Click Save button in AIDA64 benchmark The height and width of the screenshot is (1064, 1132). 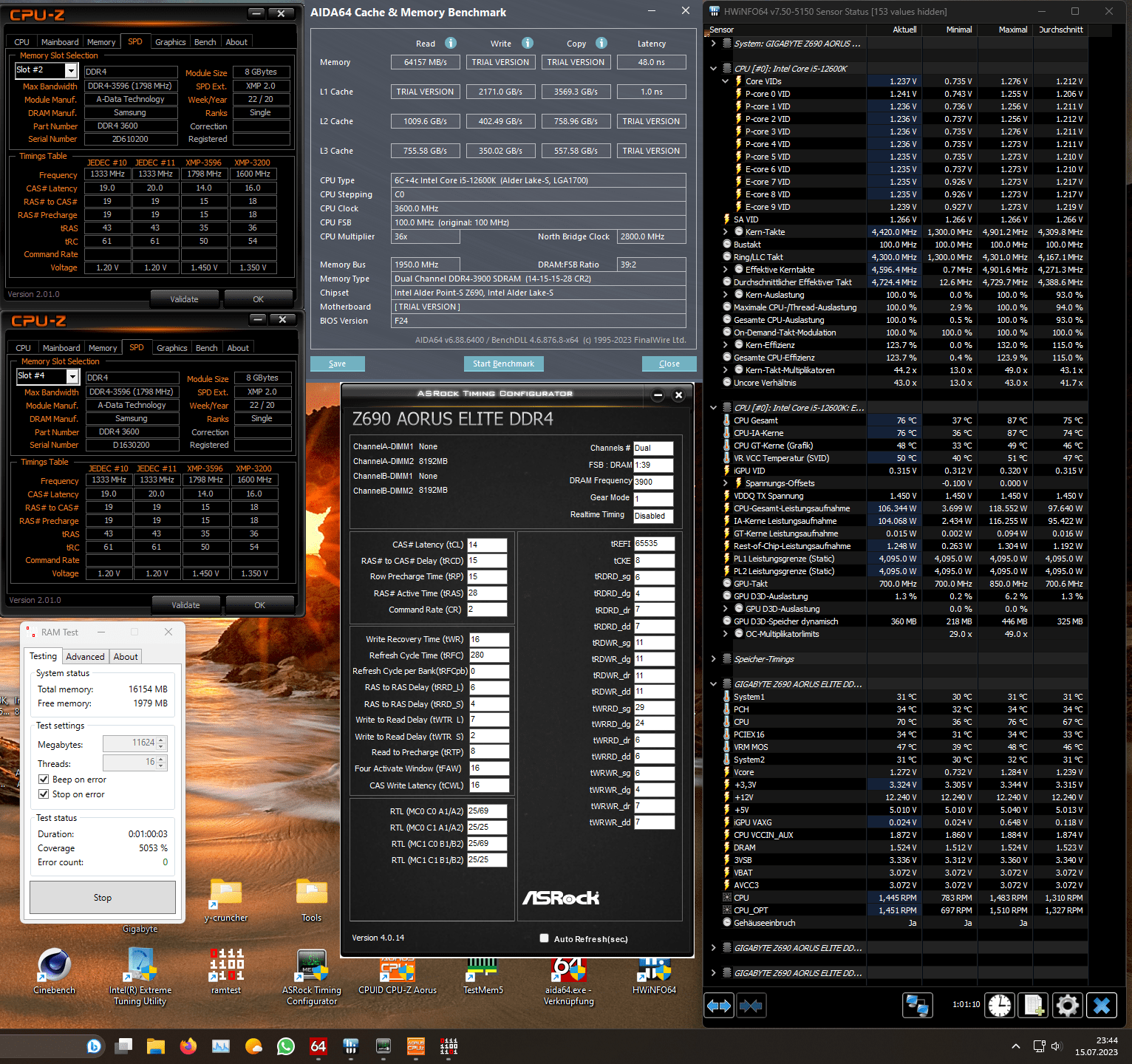[x=338, y=364]
